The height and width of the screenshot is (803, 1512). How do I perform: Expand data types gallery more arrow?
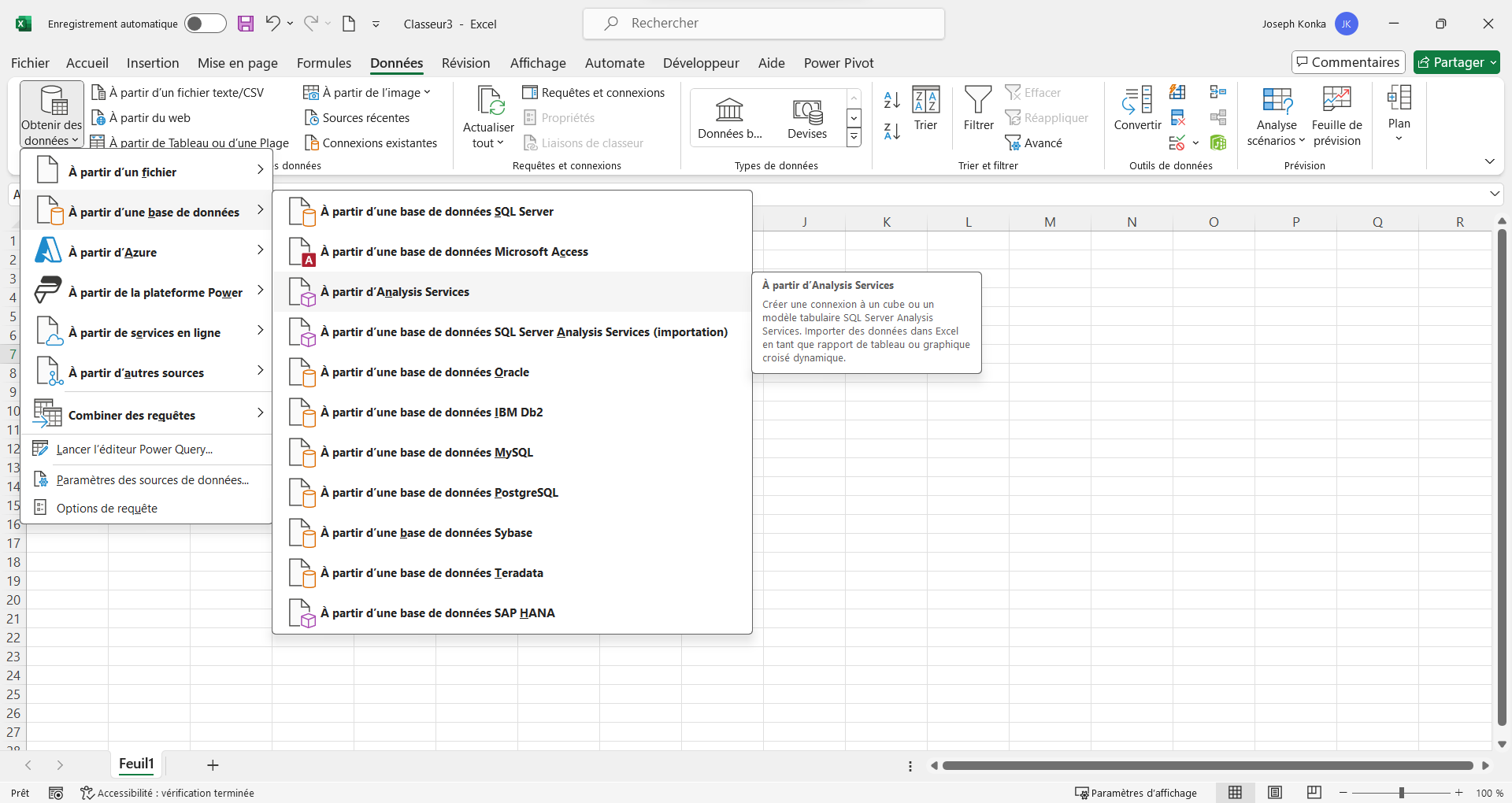(x=854, y=138)
